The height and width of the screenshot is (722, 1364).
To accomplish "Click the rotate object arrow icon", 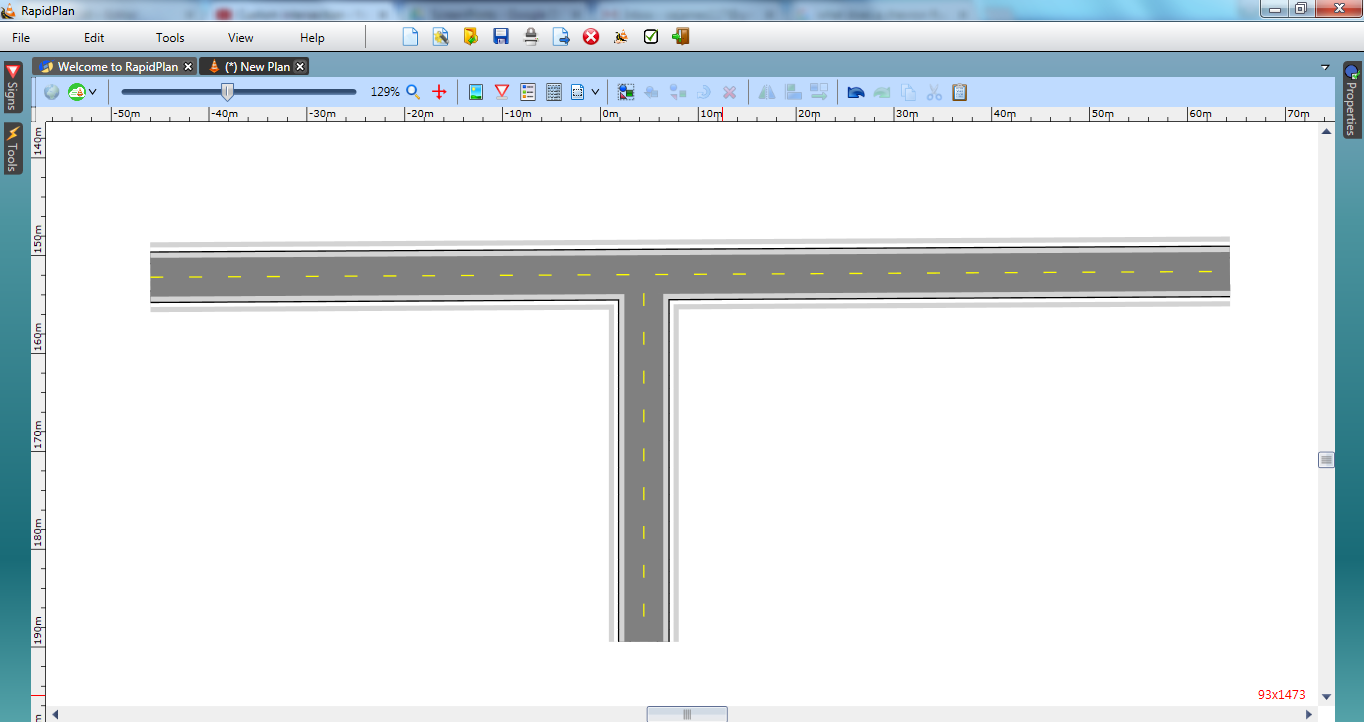I will click(704, 92).
